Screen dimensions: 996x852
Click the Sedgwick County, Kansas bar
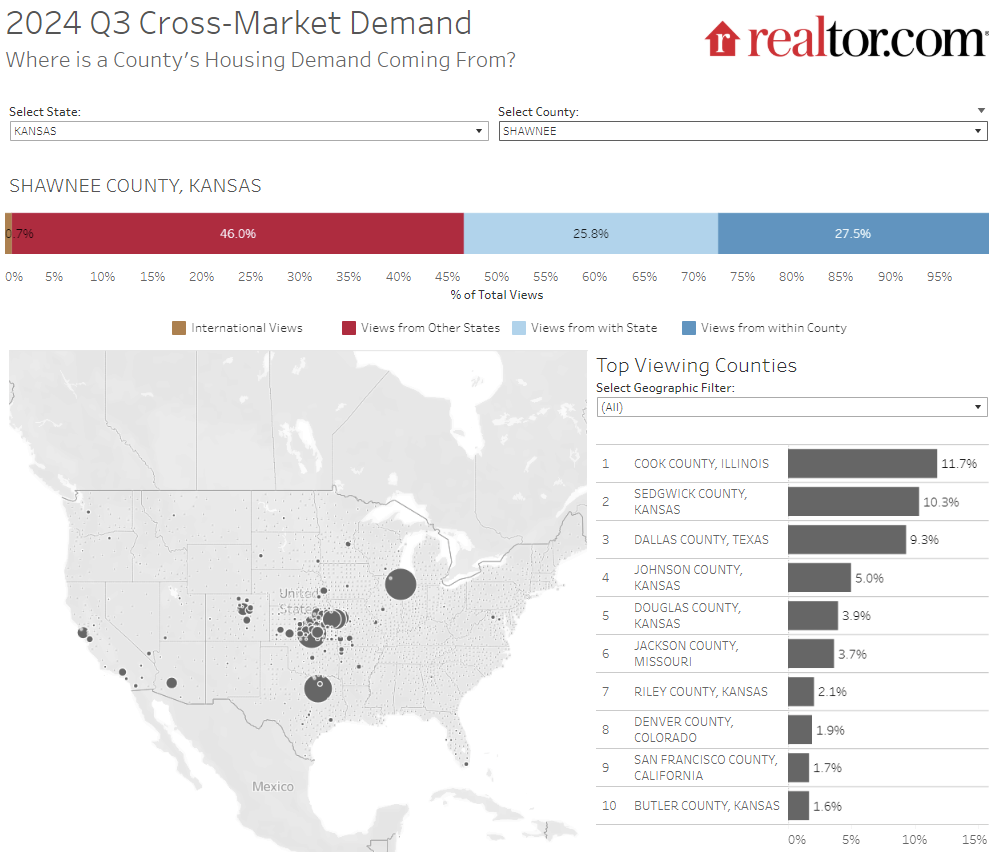pyautogui.click(x=853, y=502)
